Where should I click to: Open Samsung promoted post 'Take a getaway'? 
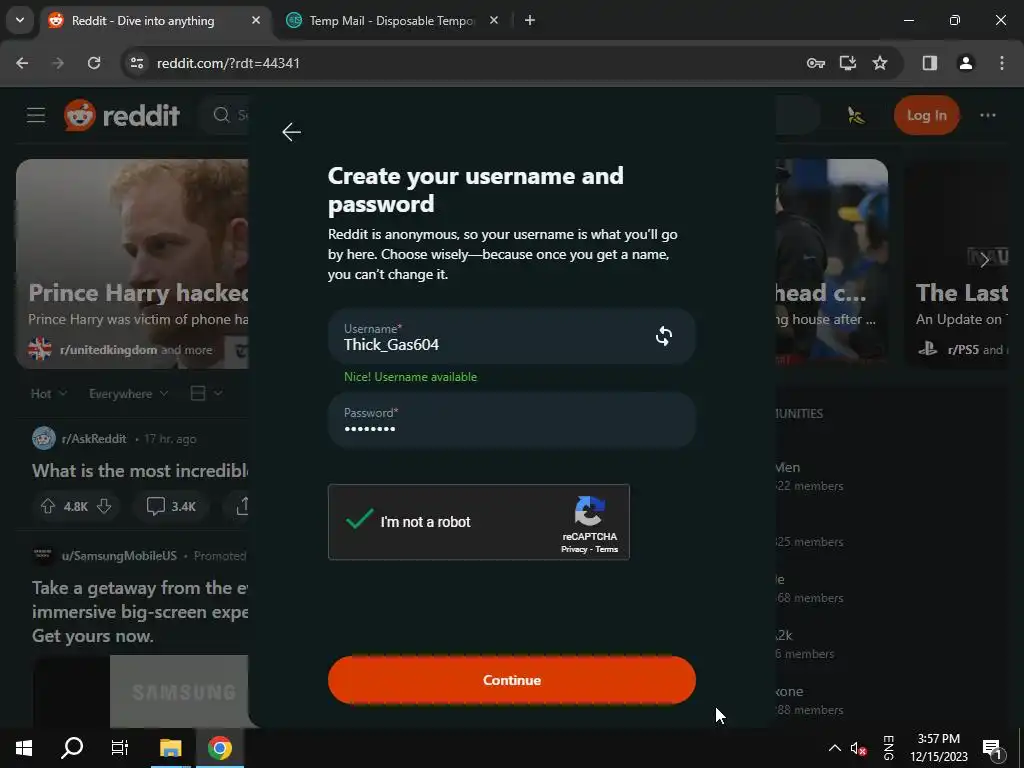140,612
